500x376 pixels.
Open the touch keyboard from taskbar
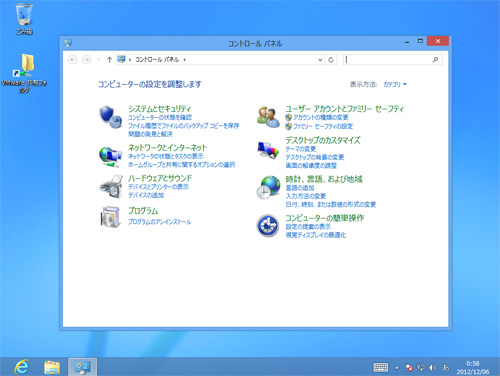tap(381, 367)
